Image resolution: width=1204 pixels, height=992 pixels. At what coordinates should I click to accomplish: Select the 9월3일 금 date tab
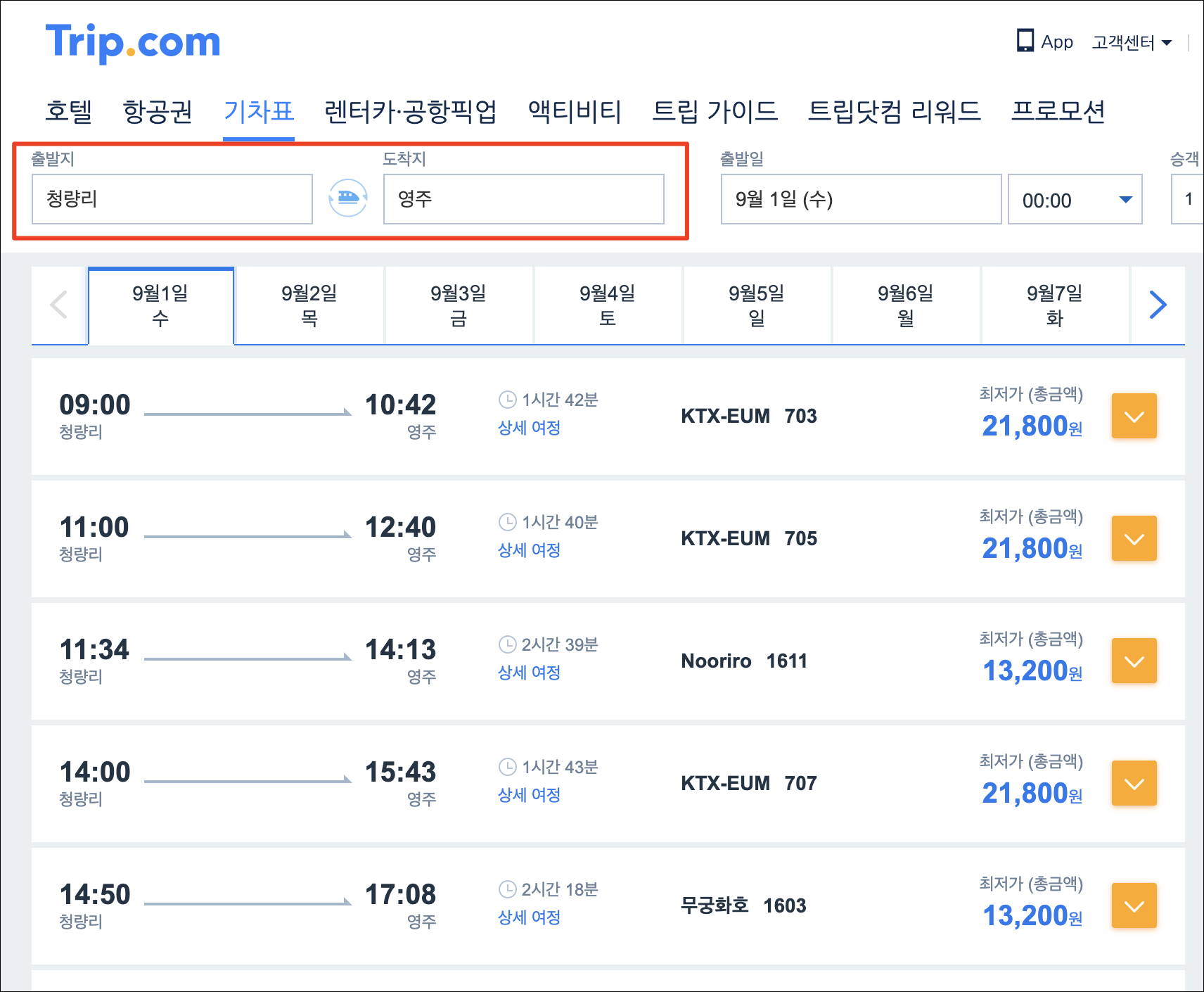point(459,305)
